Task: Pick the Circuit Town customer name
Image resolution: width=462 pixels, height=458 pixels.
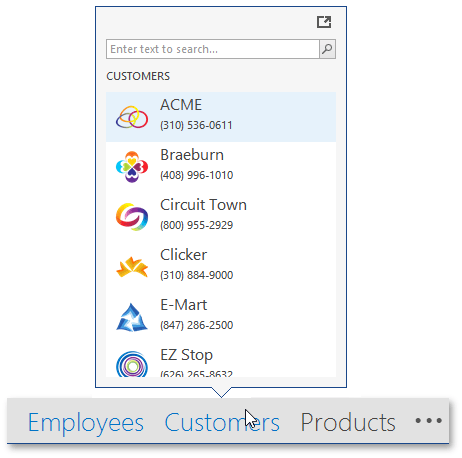Action: tap(203, 205)
